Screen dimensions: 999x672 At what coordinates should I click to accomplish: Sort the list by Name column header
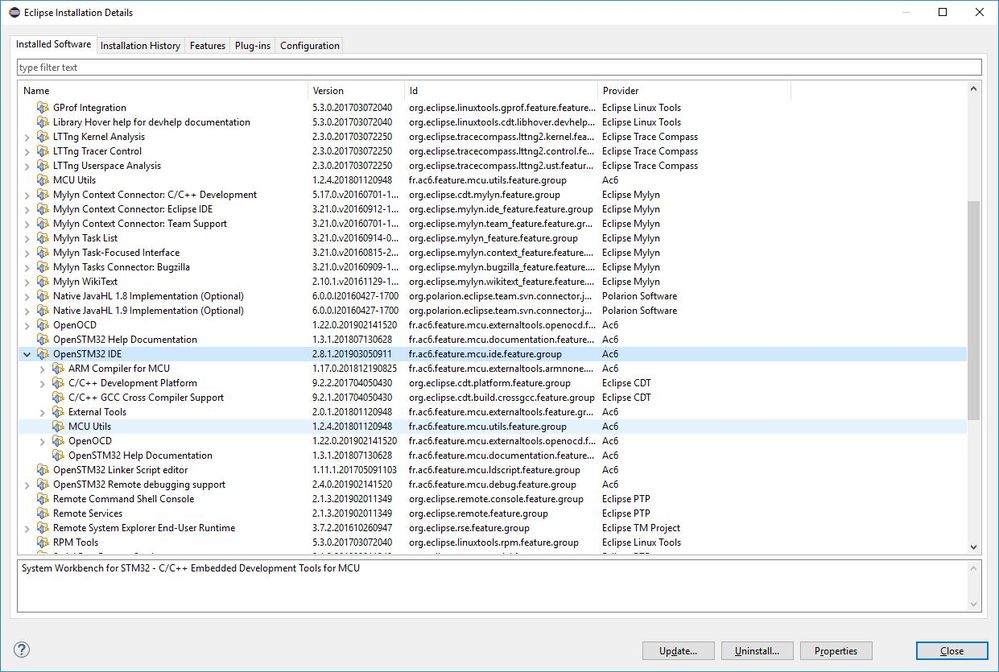point(162,90)
